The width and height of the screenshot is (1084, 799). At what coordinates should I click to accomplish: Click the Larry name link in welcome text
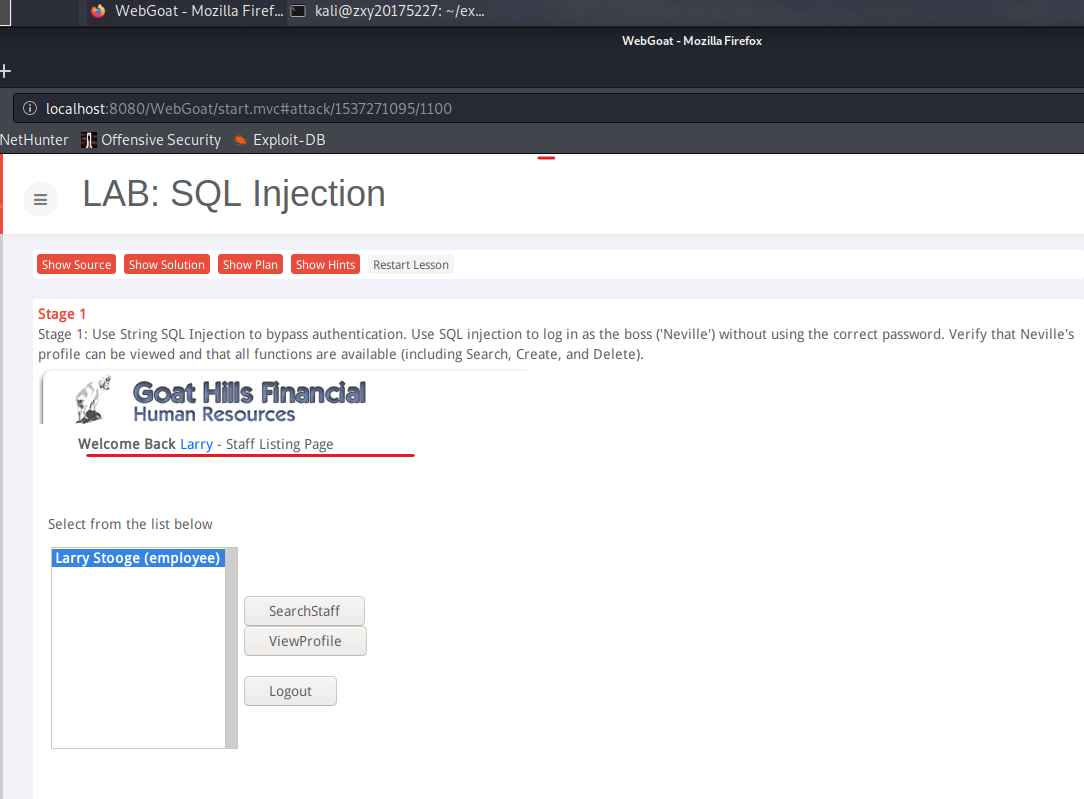[196, 444]
